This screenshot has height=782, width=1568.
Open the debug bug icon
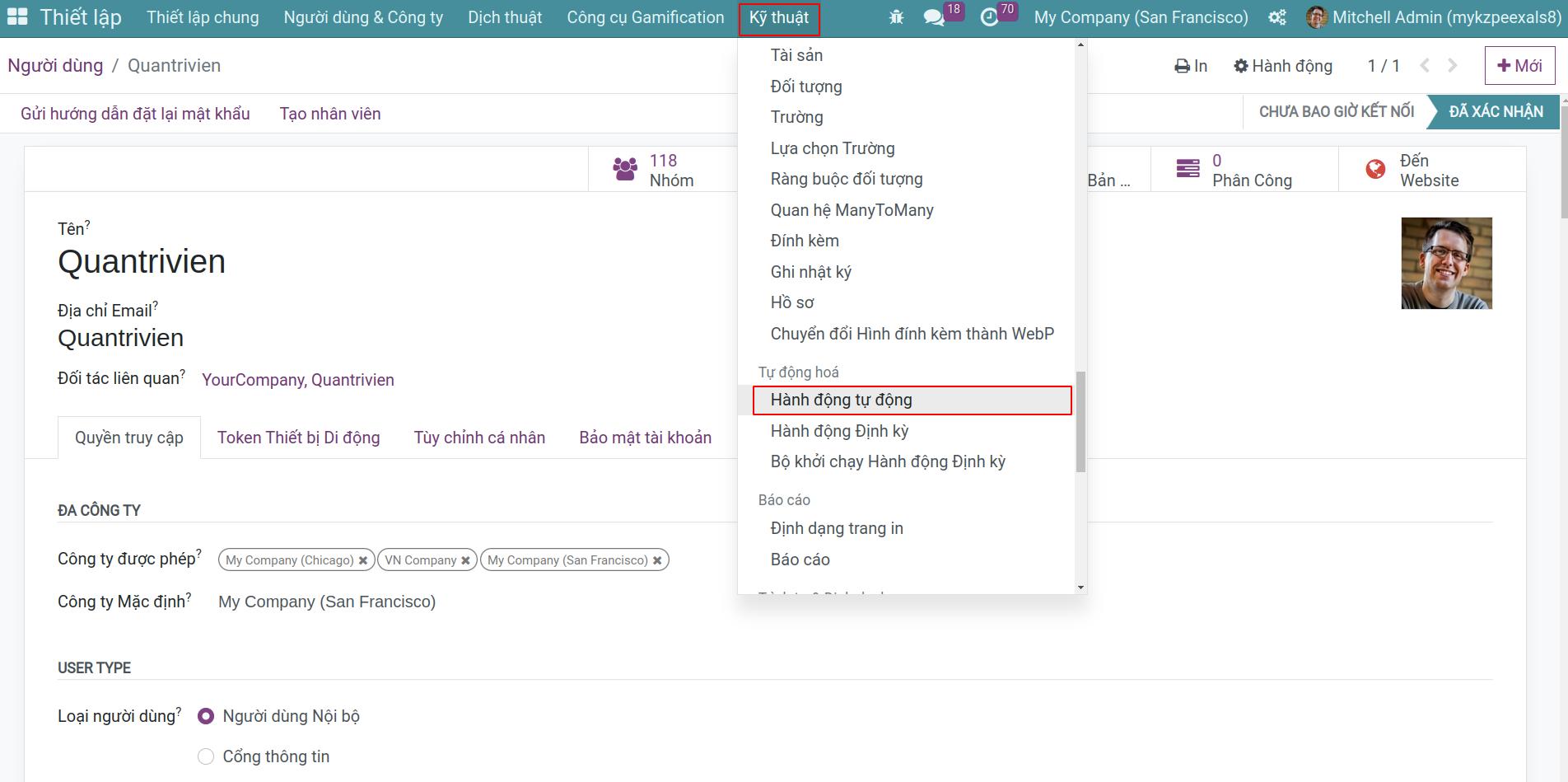[896, 17]
